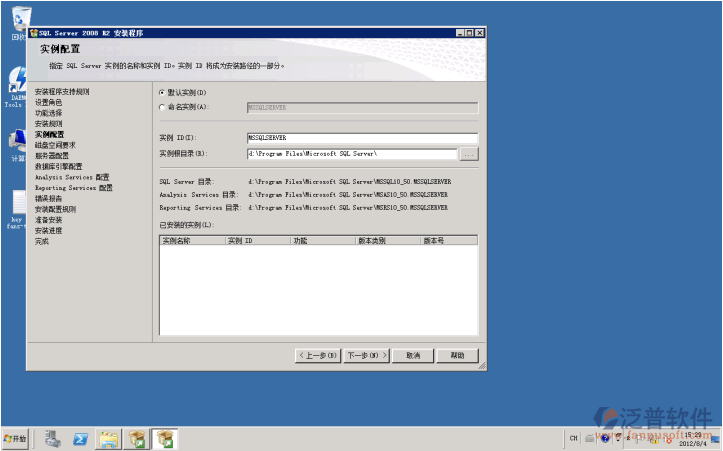The height and width of the screenshot is (451, 723).
Task: Click the Reporting Services 配置 step
Action: [x=74, y=188]
